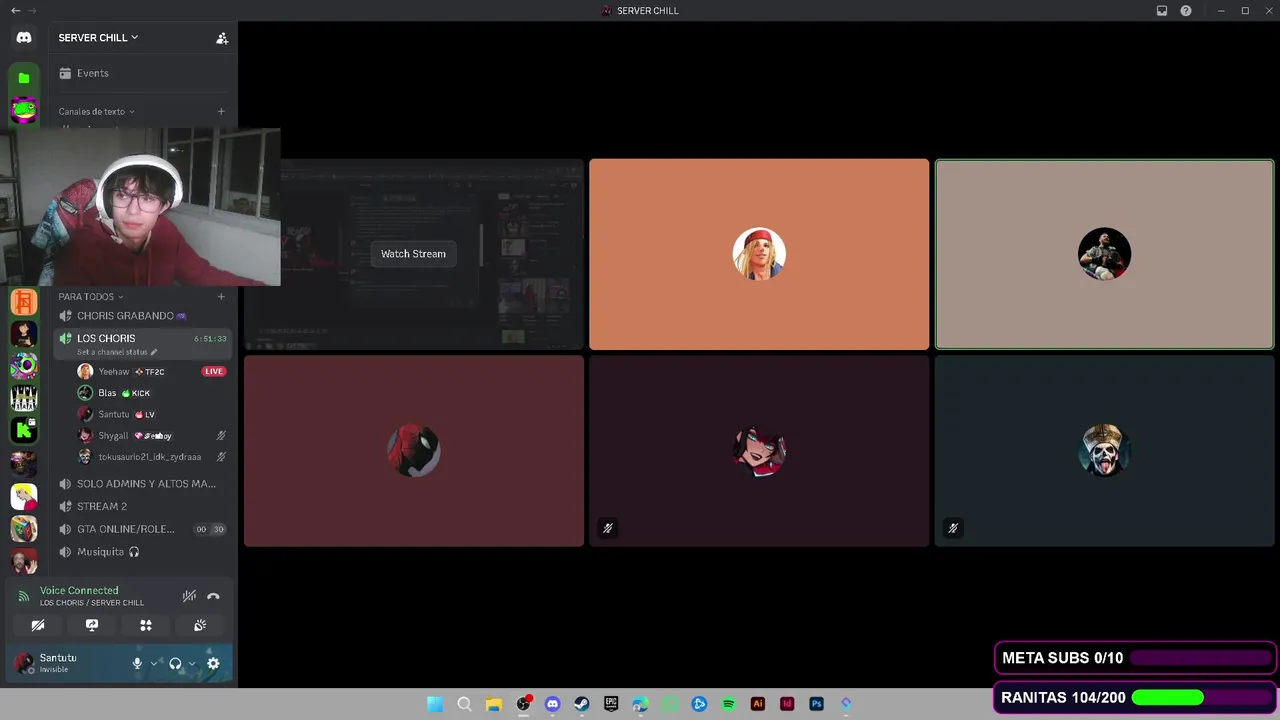1280x720 pixels.
Task: Open taskbar Search magnifier
Action: (464, 704)
